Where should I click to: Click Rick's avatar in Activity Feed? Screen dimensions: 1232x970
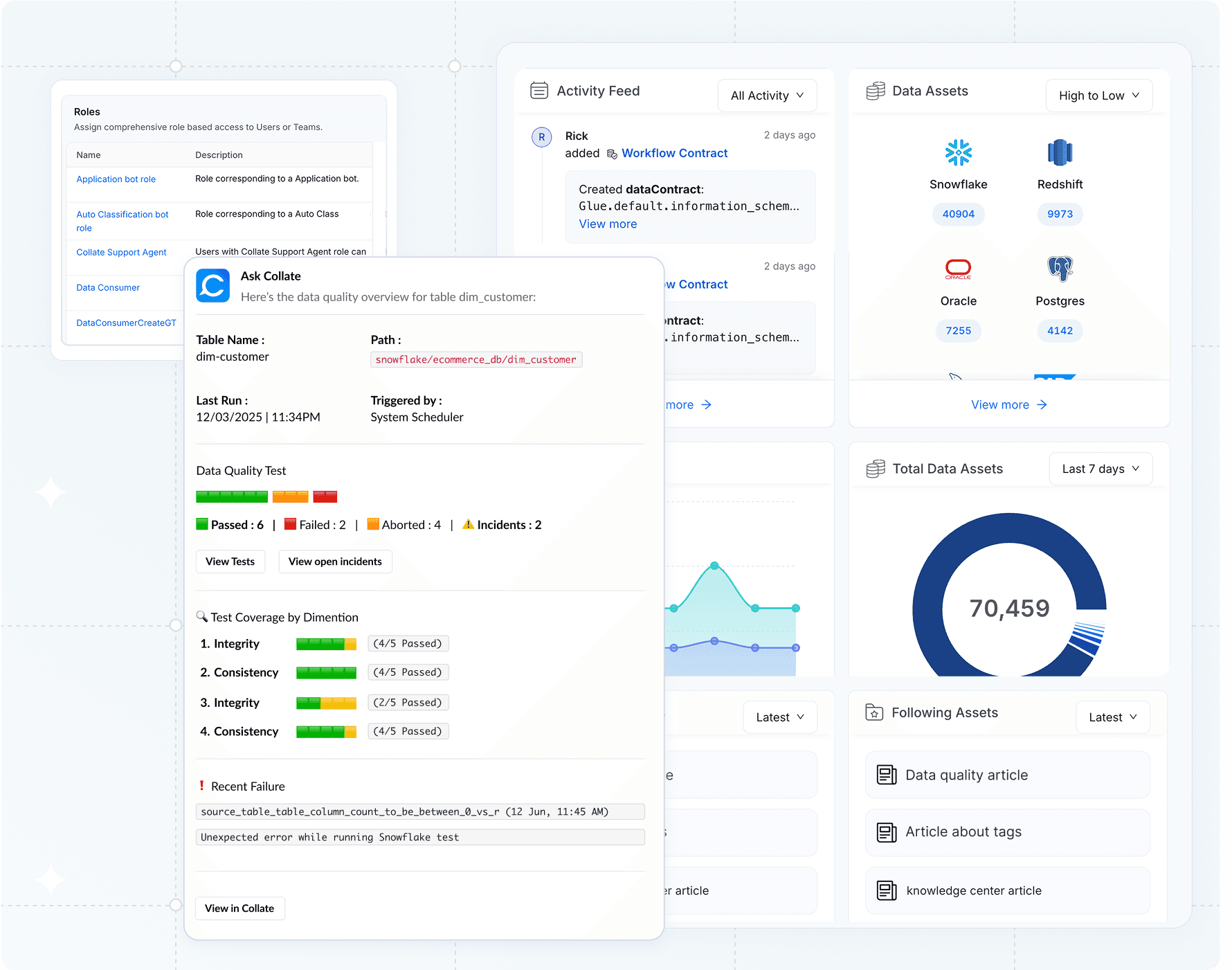(541, 137)
